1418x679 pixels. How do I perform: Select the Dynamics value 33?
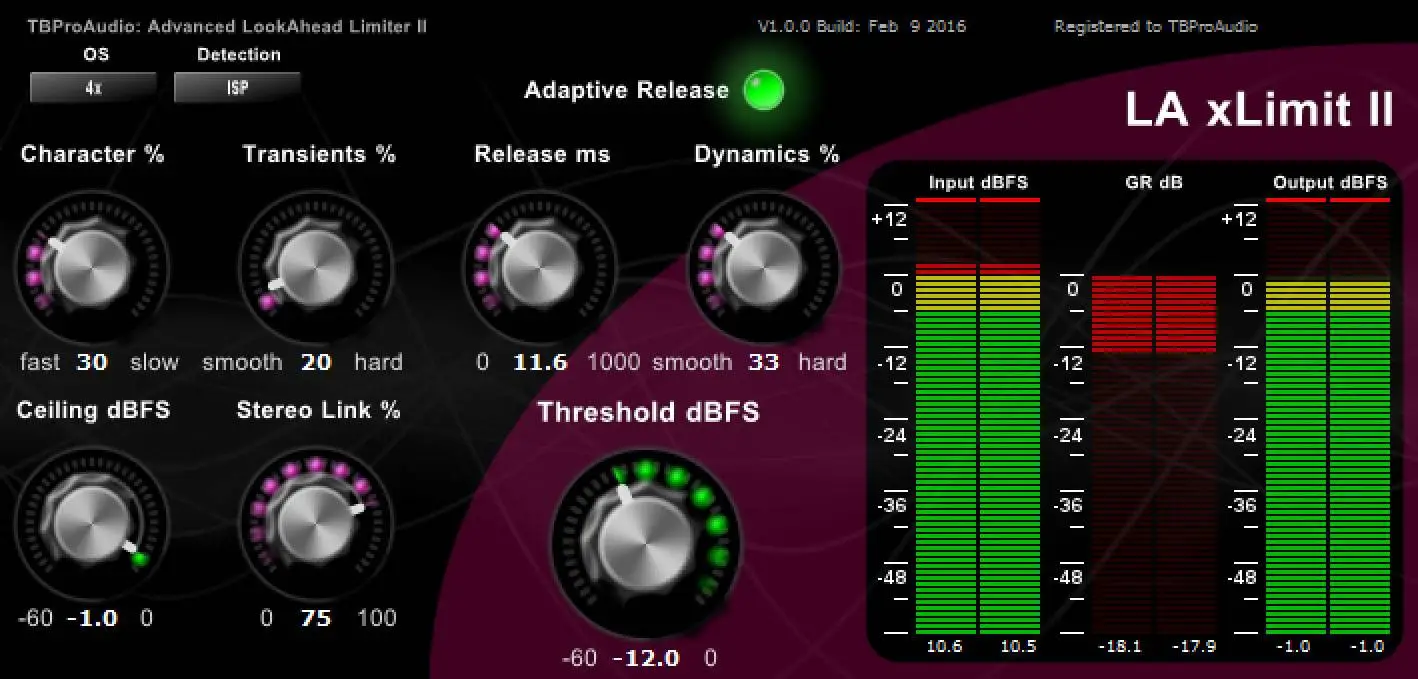[764, 362]
